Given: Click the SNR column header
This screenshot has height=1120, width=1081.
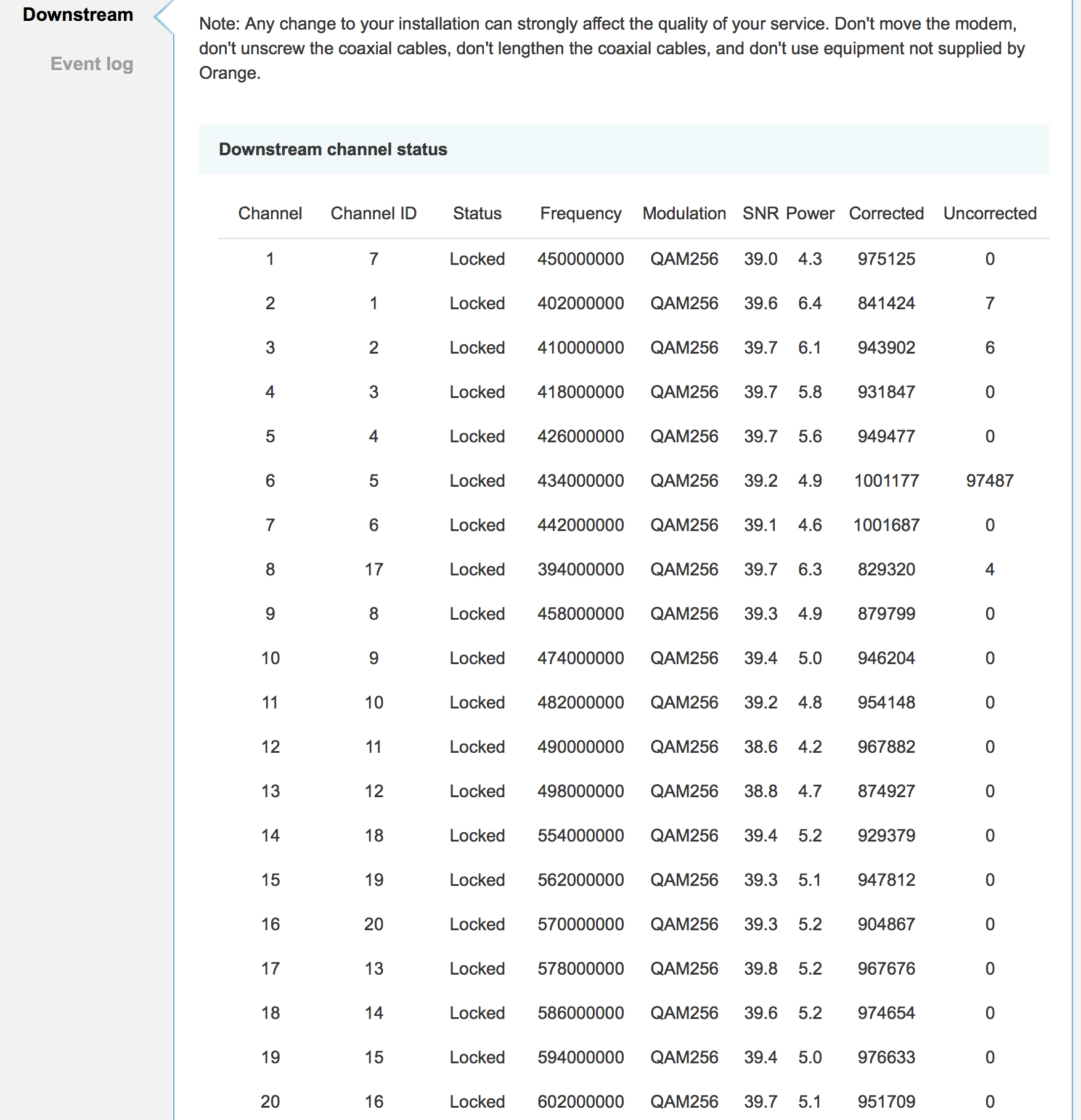Looking at the screenshot, I should tap(761, 214).
